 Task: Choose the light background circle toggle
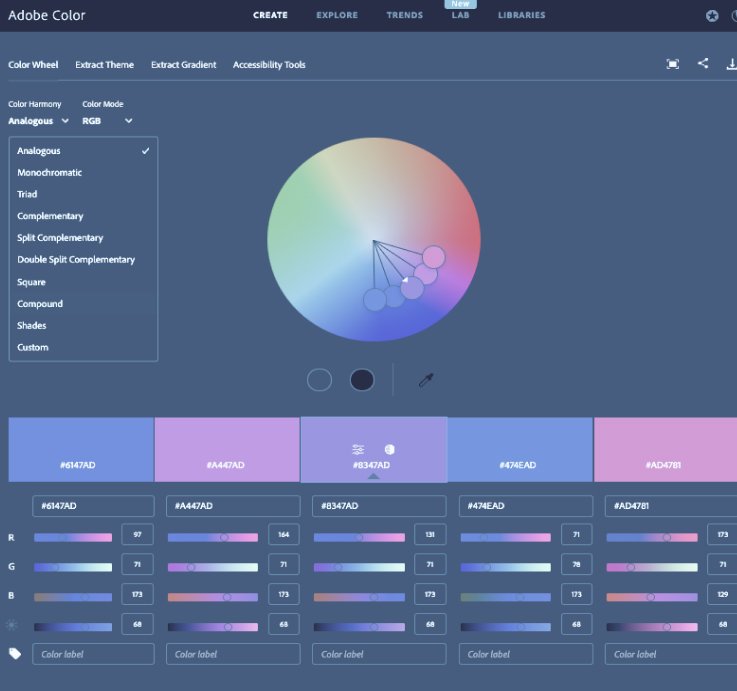(319, 380)
